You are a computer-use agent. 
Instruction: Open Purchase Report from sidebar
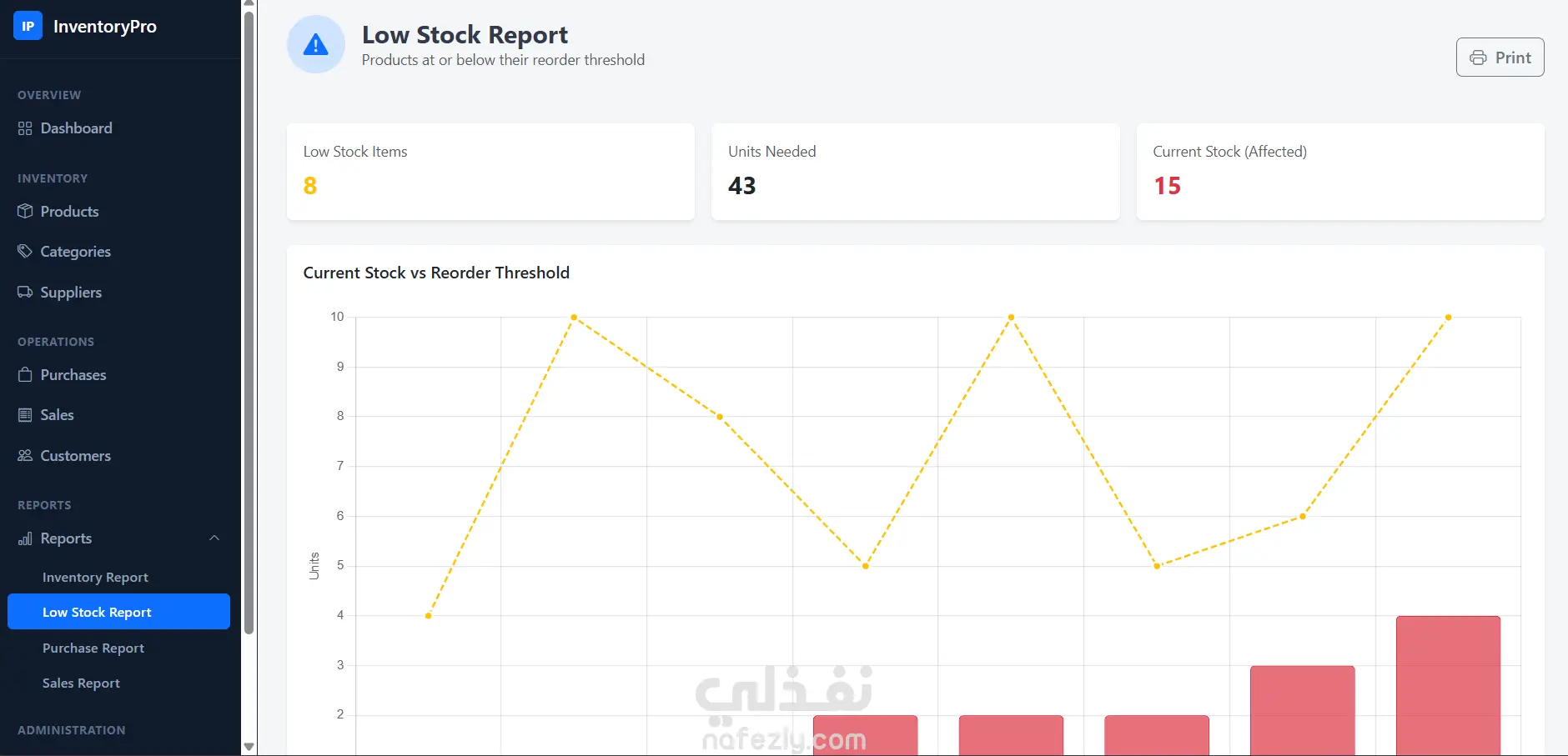click(93, 648)
